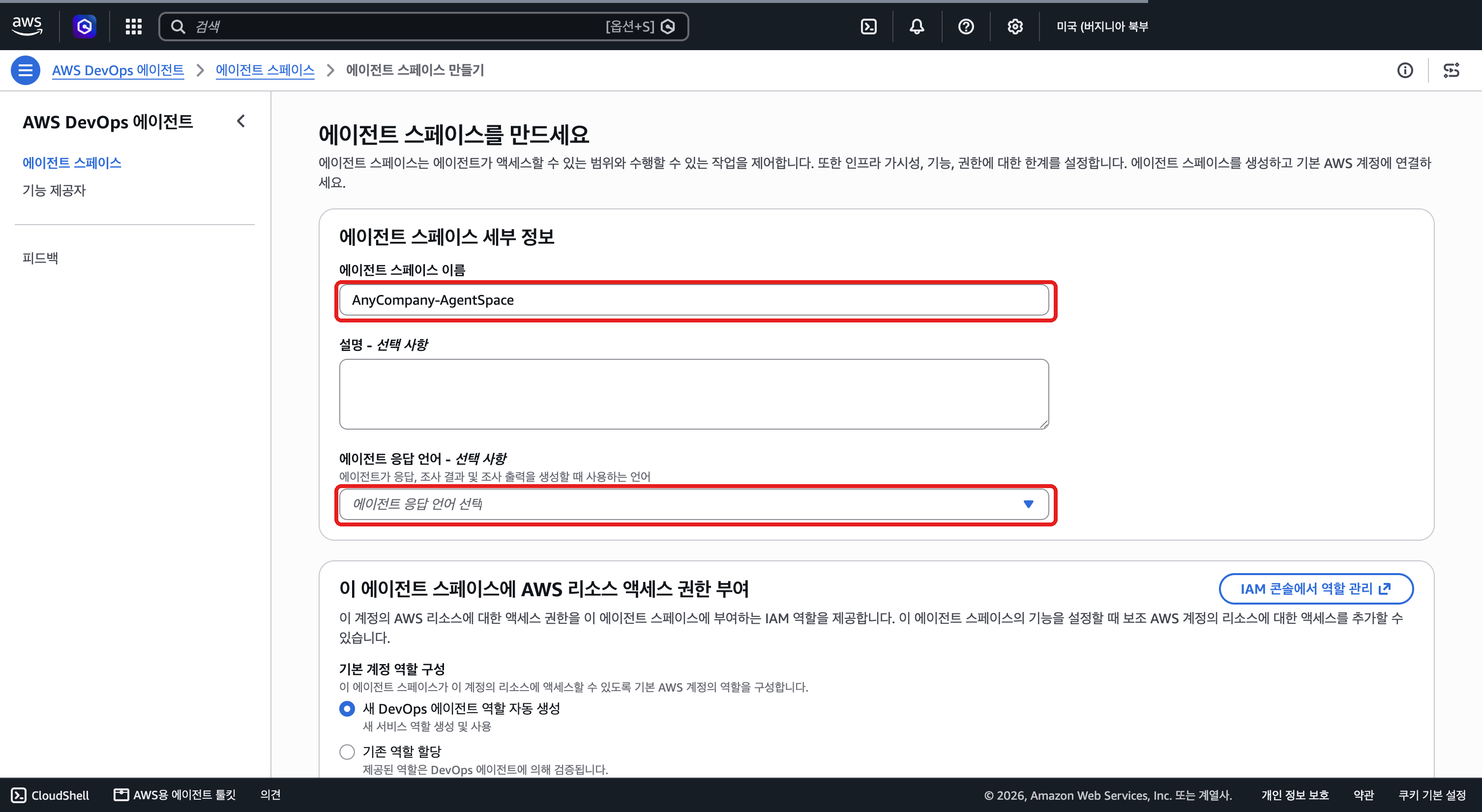Open the AWS DevOps Agent service icon
The height and width of the screenshot is (812, 1482).
pos(85,26)
